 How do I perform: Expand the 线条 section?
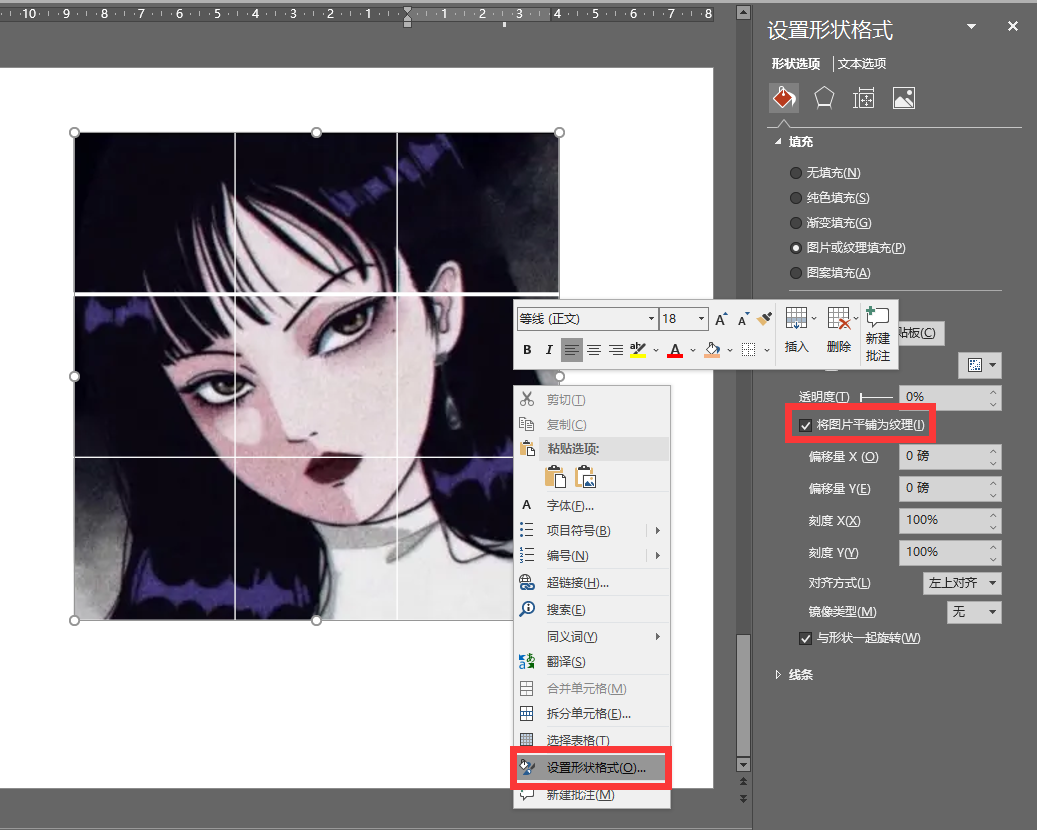[778, 675]
